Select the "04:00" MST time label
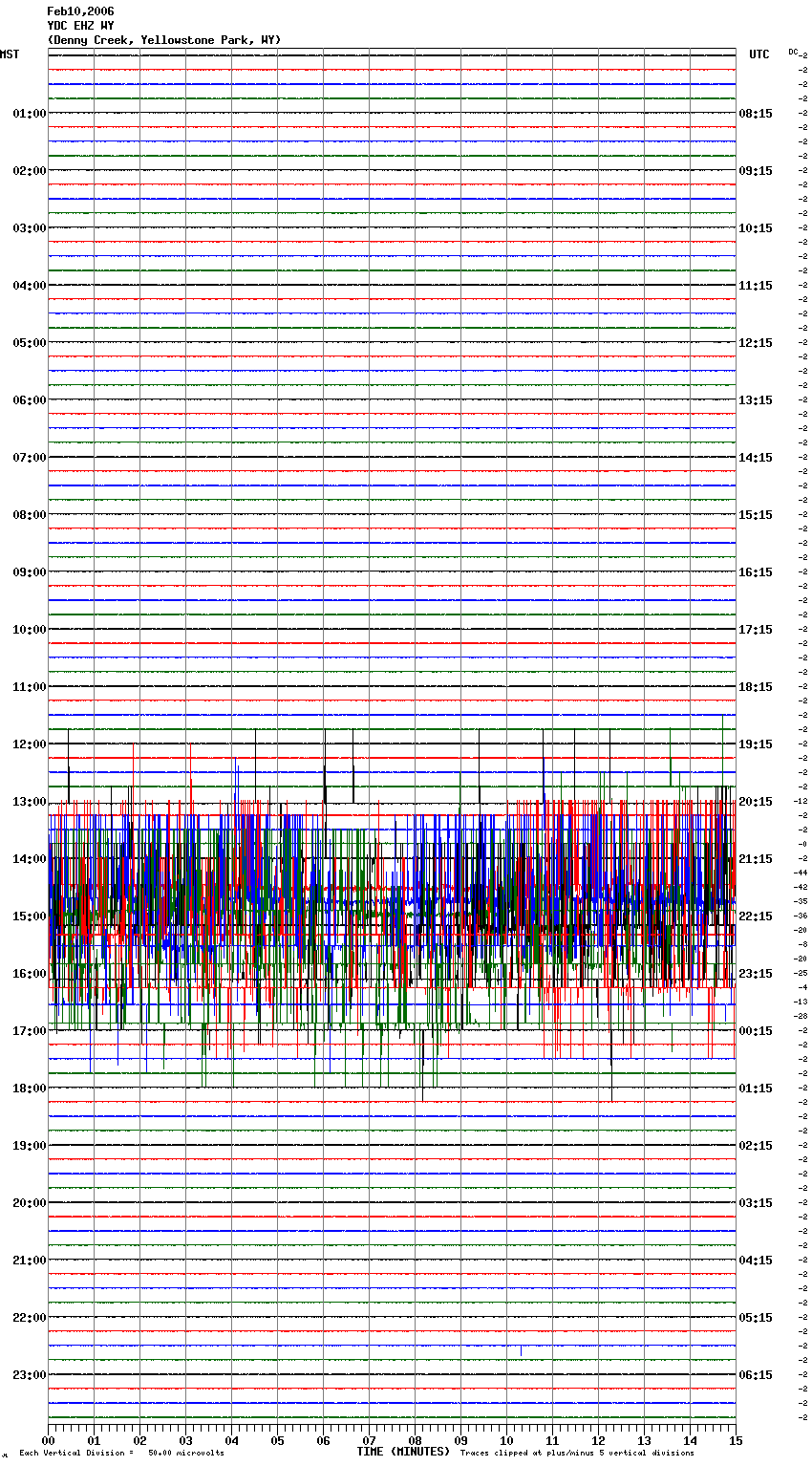This screenshot has height=1466, width=812. [x=30, y=286]
